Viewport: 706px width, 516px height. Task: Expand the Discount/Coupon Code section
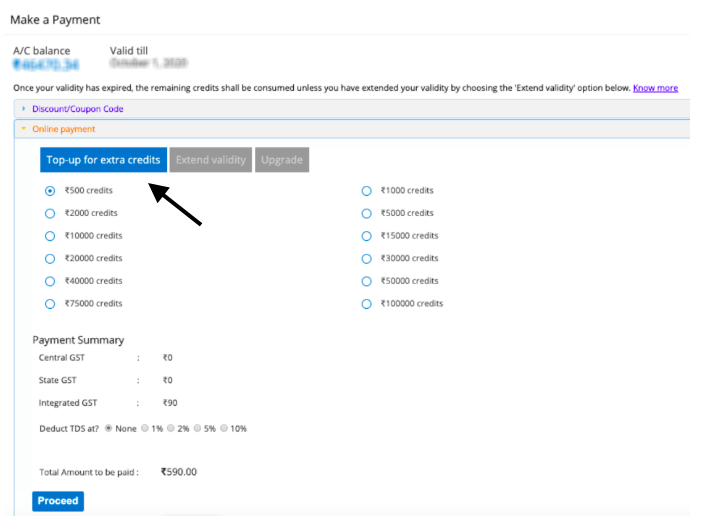tap(352, 109)
